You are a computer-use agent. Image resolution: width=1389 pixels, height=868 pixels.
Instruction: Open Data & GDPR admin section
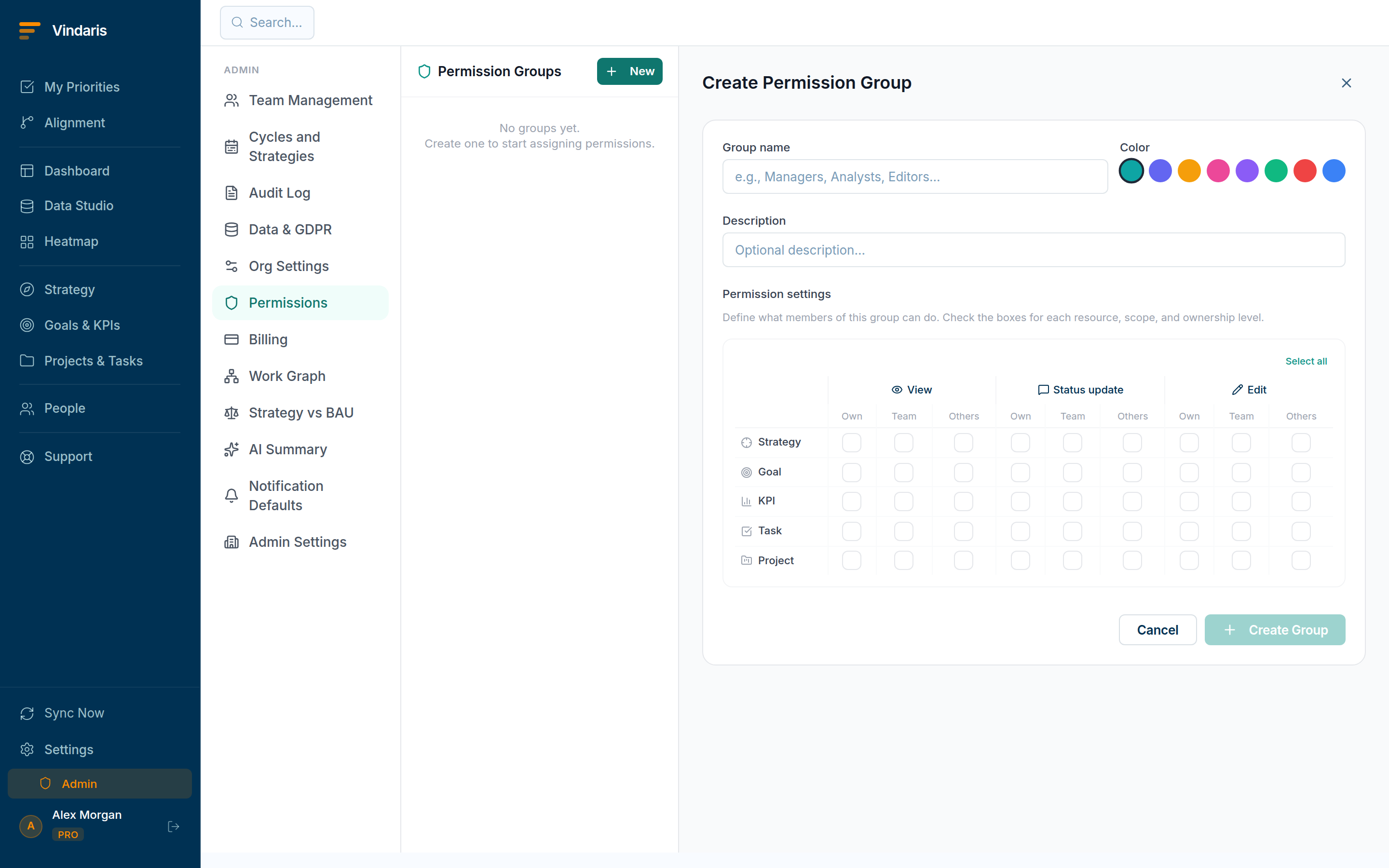pos(300,230)
